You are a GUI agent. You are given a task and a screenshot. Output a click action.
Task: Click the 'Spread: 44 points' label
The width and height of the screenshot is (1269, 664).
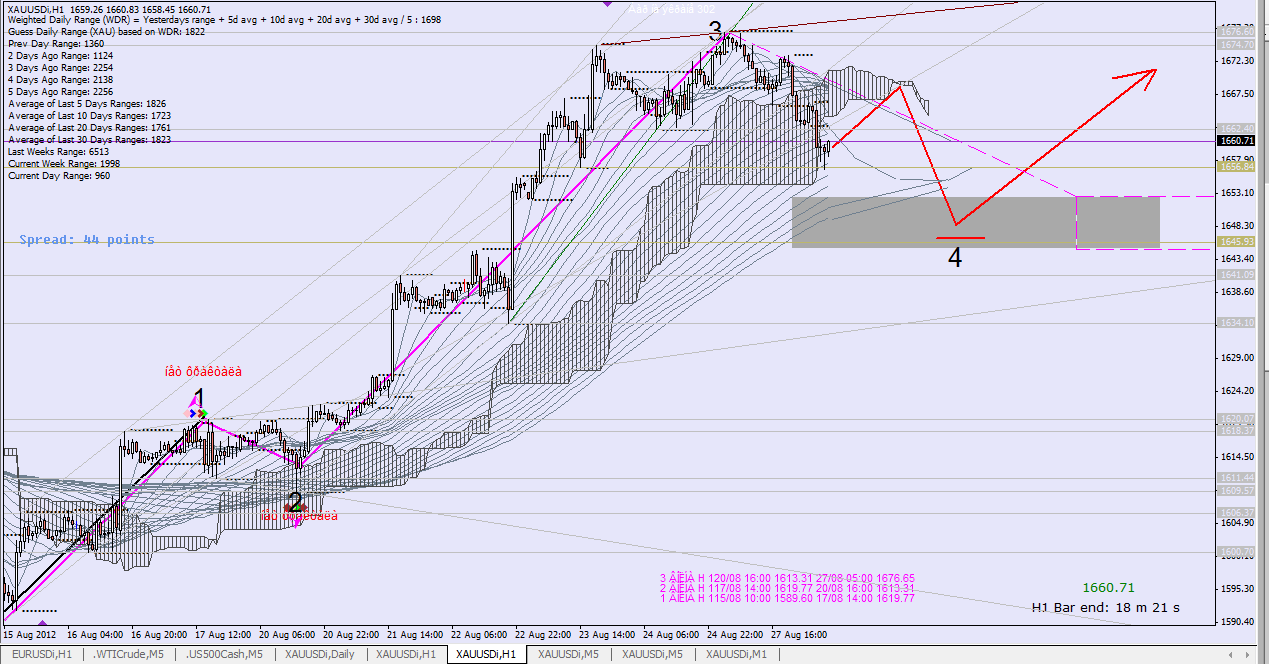point(87,240)
